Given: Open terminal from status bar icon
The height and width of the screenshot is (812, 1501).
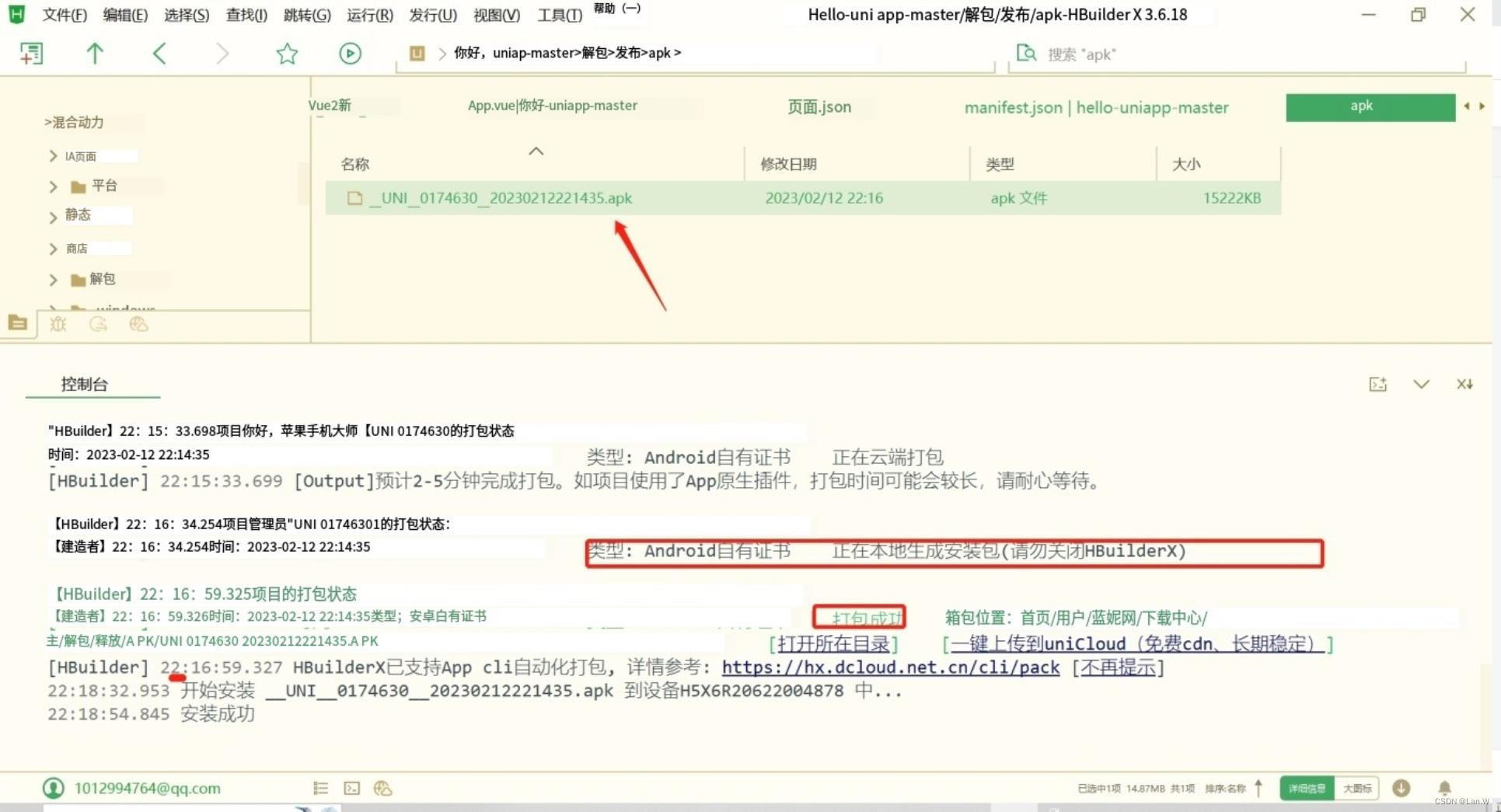Looking at the screenshot, I should point(352,788).
